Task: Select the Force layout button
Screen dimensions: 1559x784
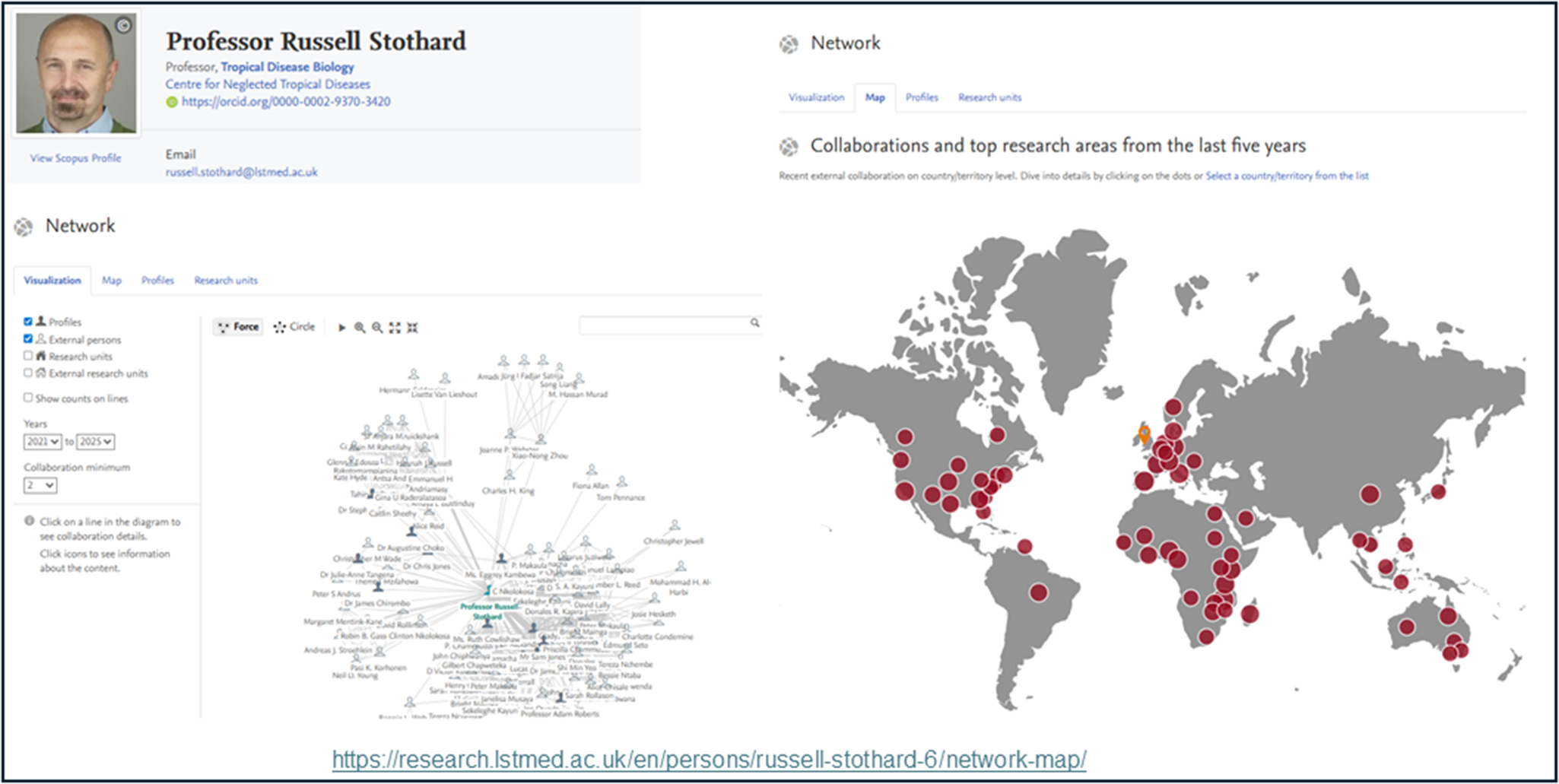Action: click(x=238, y=327)
